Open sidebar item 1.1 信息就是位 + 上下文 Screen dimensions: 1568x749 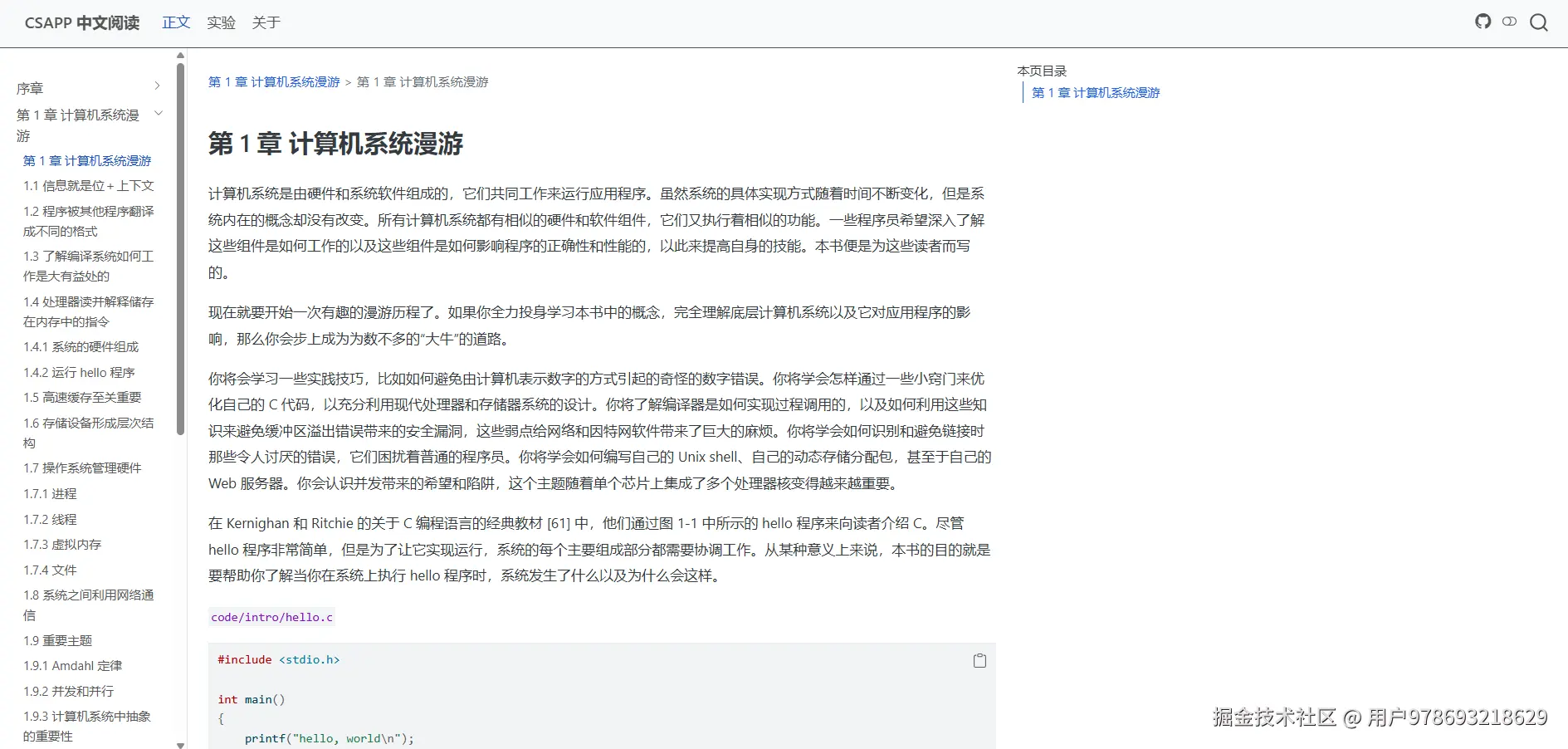coord(89,186)
